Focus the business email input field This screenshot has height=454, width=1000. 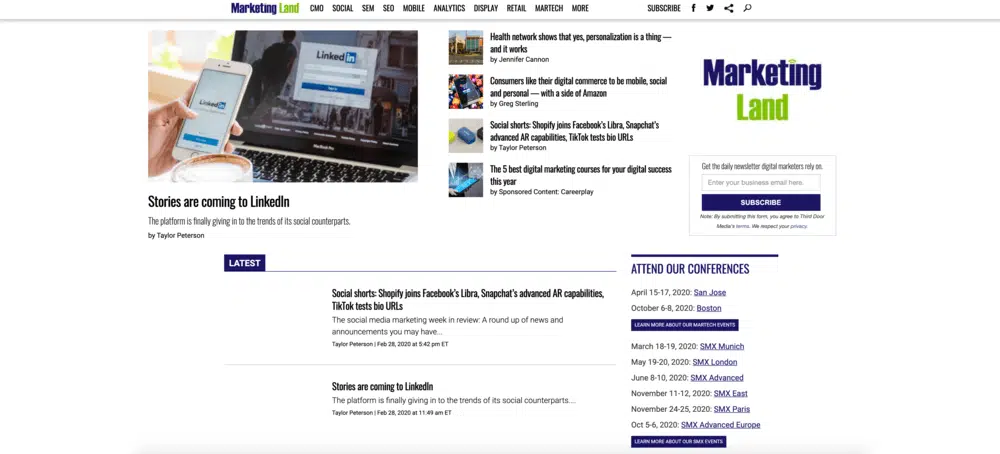click(x=761, y=183)
